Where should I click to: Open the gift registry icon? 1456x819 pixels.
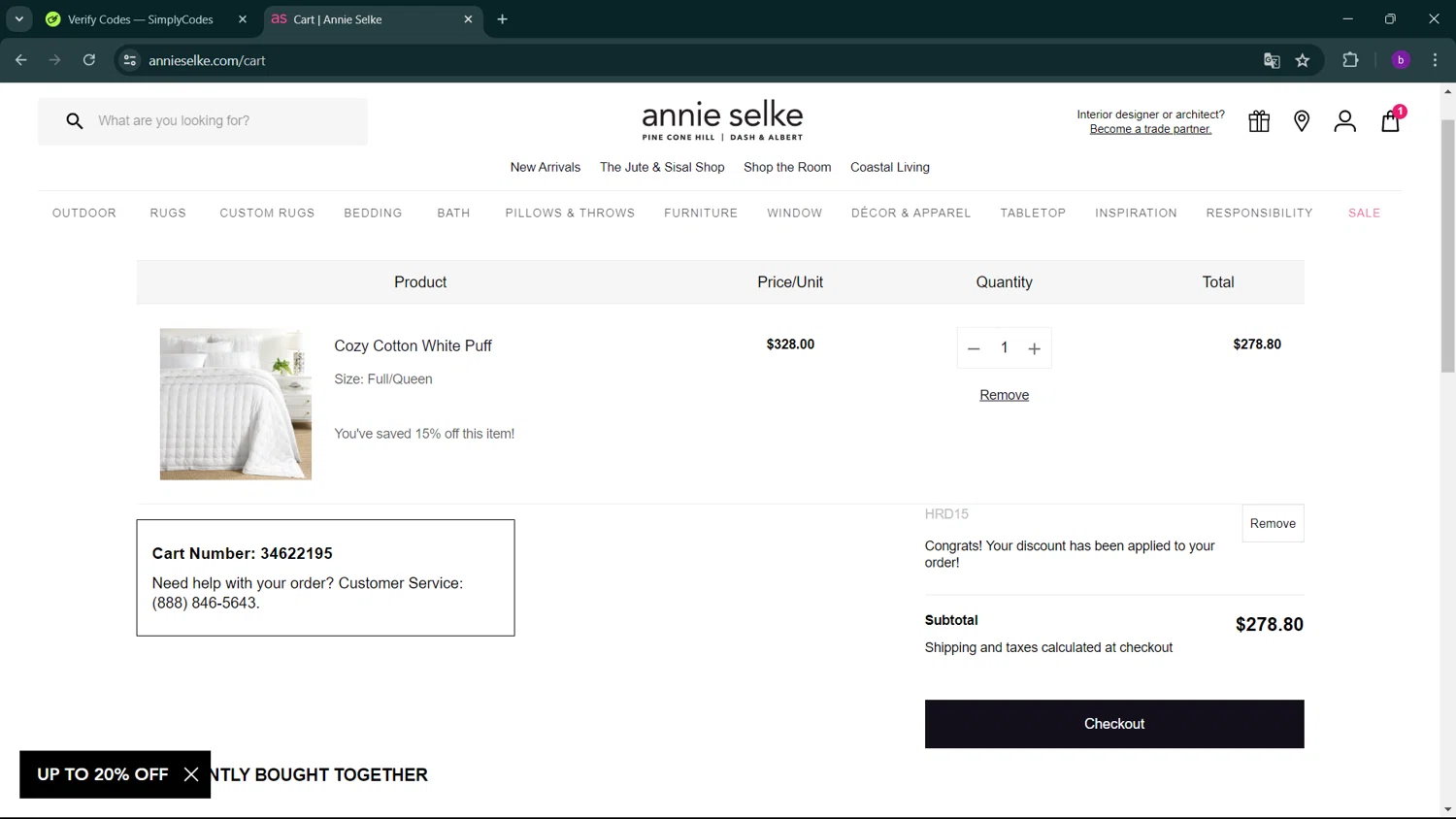point(1259,121)
